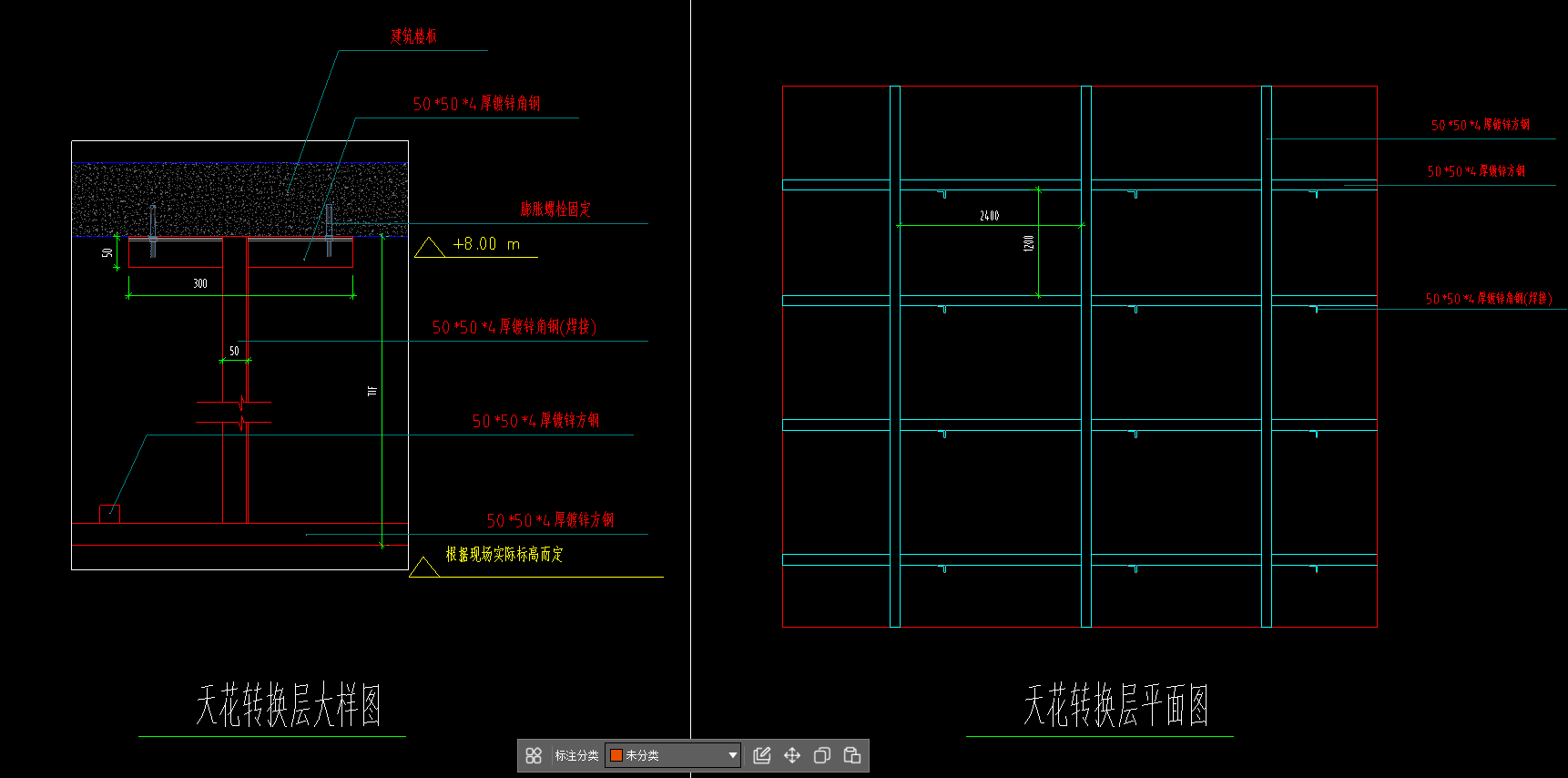
Task: Click the 天花转换层大样图 drawing title
Action: pos(289,705)
